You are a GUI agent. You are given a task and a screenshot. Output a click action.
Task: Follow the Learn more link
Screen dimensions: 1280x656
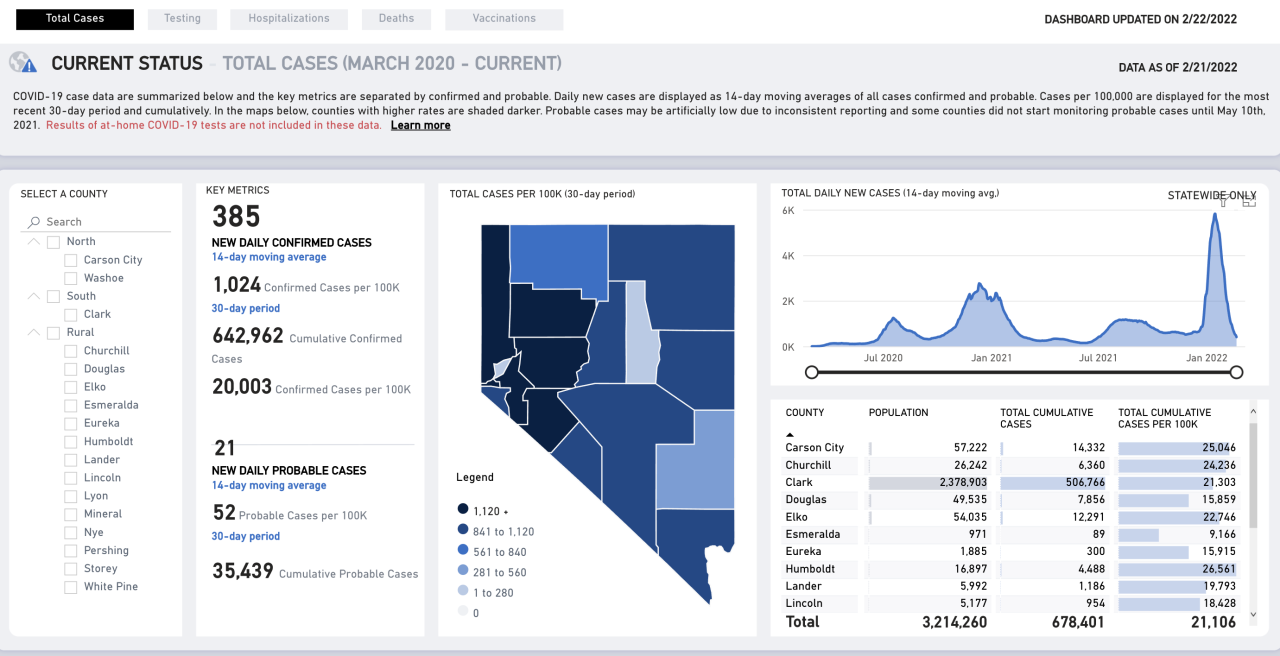click(420, 125)
